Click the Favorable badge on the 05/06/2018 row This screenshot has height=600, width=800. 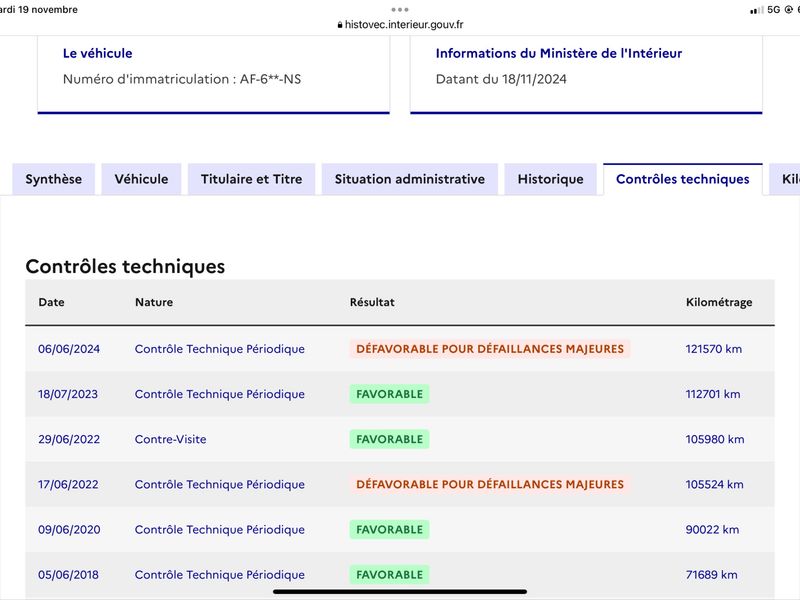coord(389,574)
